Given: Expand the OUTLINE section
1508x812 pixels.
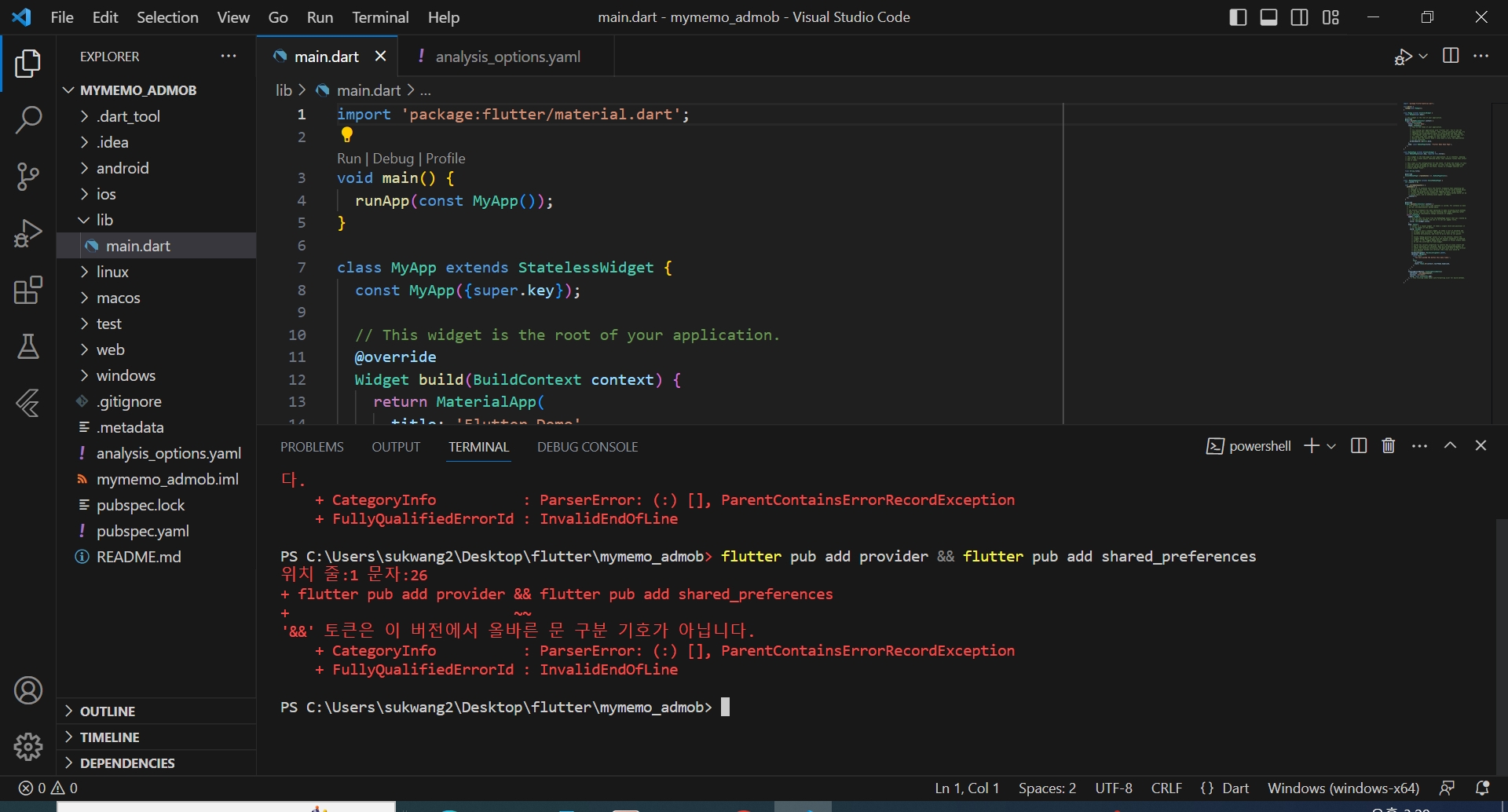Looking at the screenshot, I should pos(157,711).
